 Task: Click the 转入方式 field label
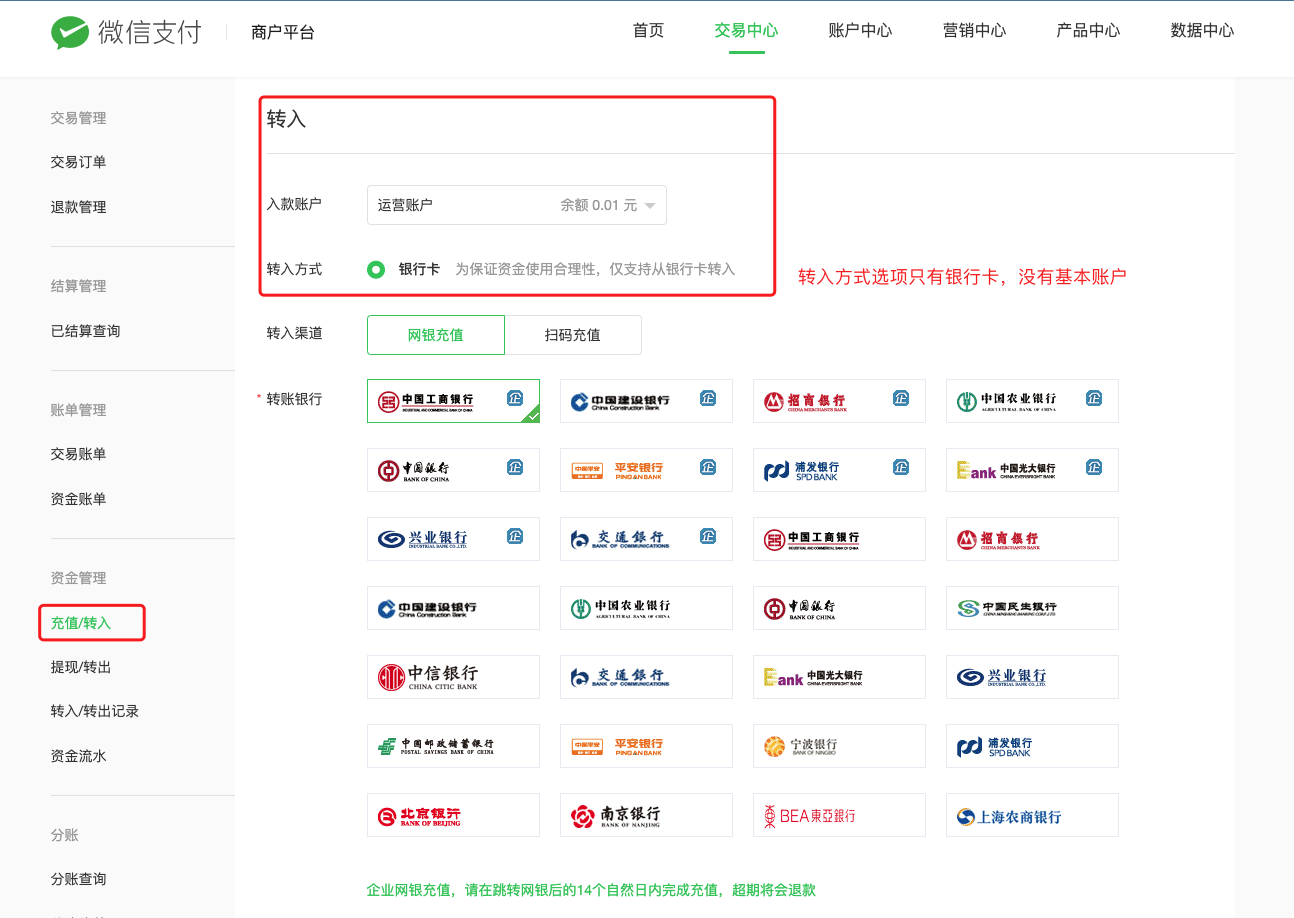[294, 269]
